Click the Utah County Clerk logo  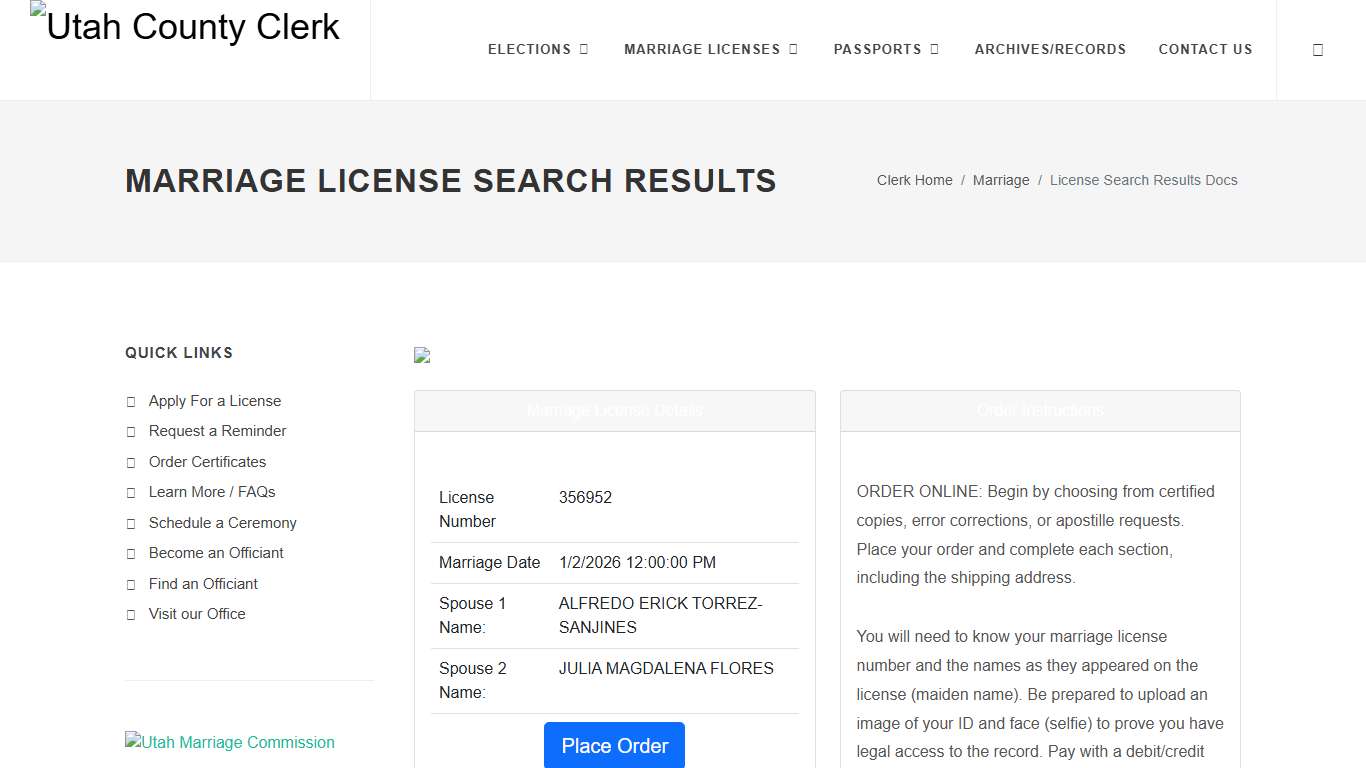(x=184, y=26)
